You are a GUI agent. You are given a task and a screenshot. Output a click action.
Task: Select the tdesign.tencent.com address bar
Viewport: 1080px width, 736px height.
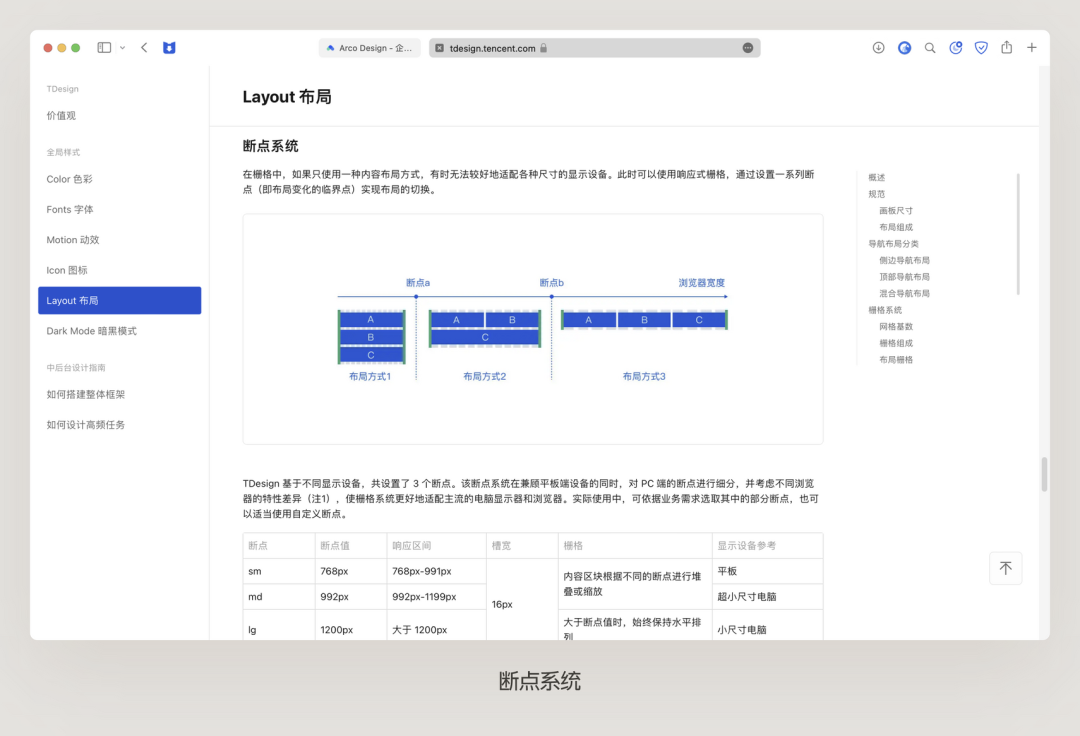click(594, 48)
